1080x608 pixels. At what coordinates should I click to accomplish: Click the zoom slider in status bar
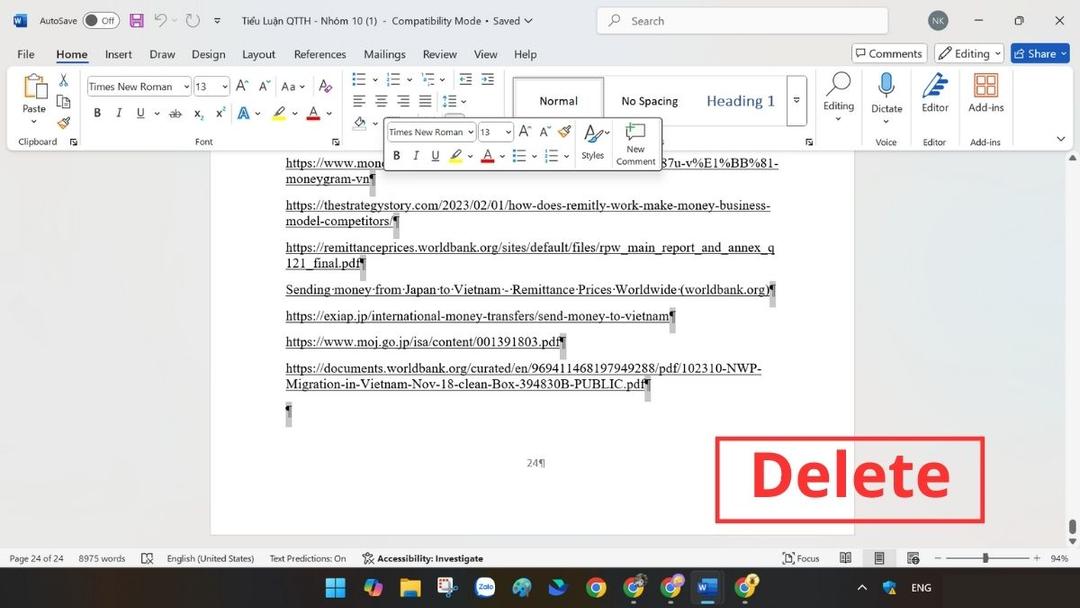click(985, 558)
